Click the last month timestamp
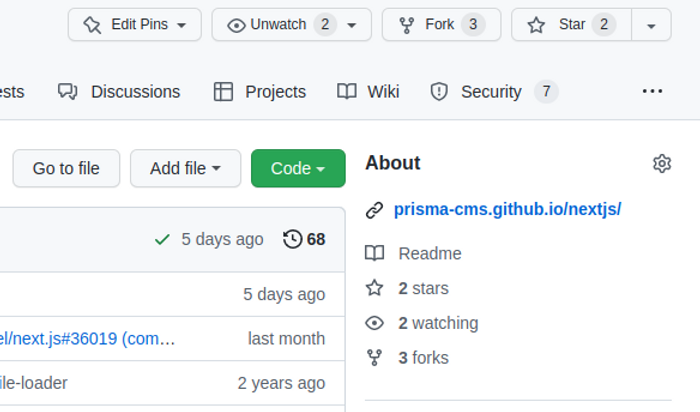700x412 pixels. (287, 339)
